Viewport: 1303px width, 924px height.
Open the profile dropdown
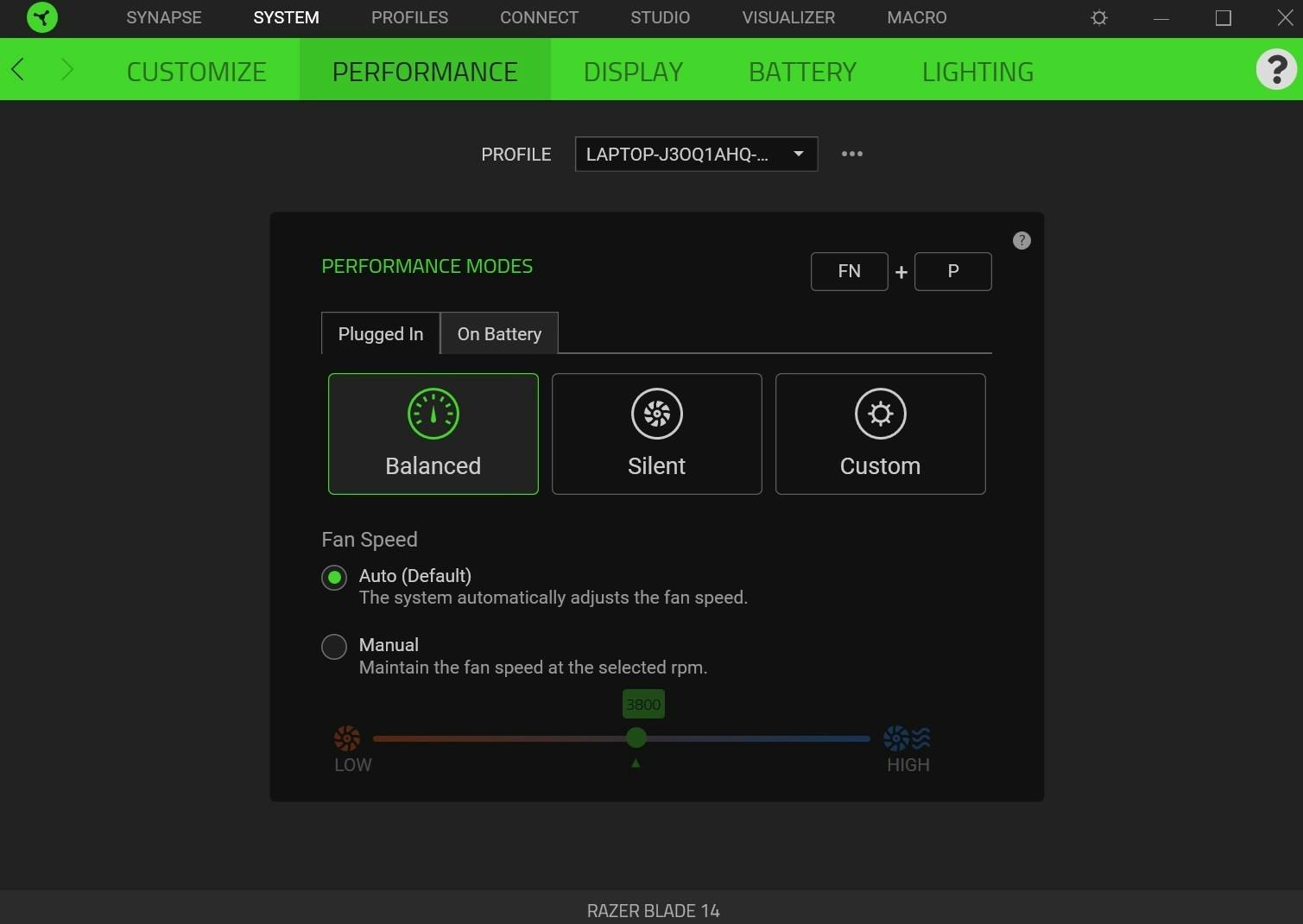697,154
